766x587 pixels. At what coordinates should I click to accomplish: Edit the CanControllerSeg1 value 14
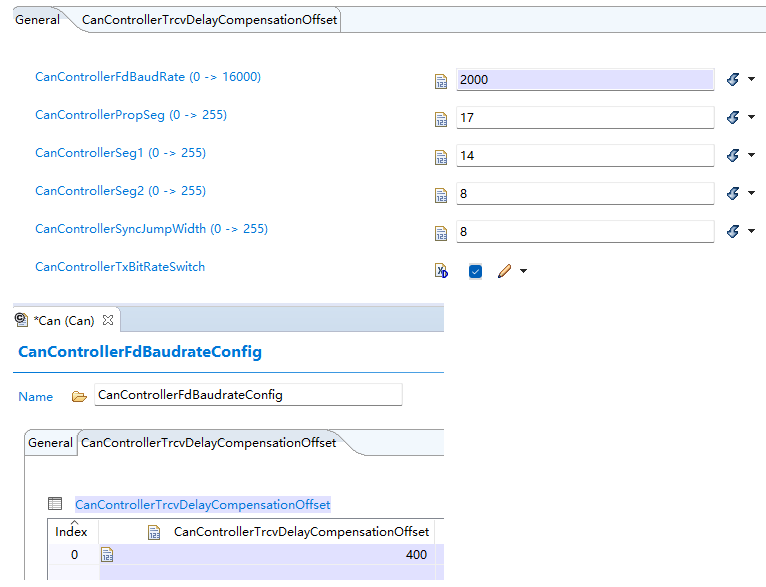point(585,156)
